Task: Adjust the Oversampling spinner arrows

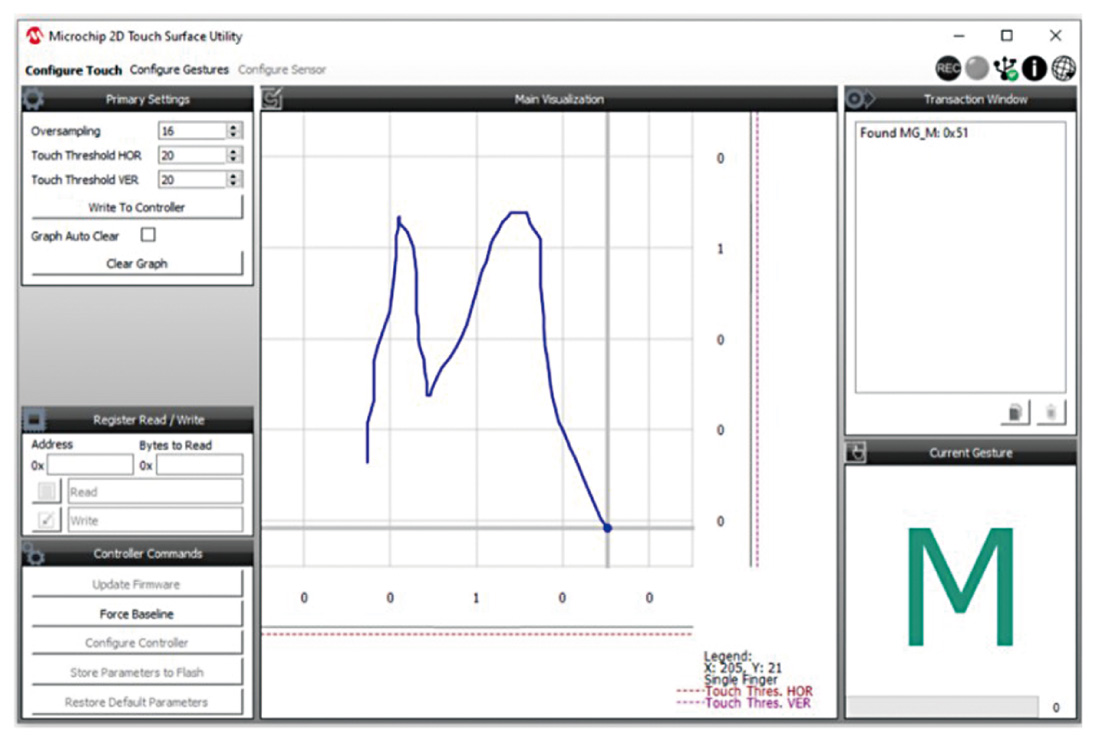Action: [234, 131]
